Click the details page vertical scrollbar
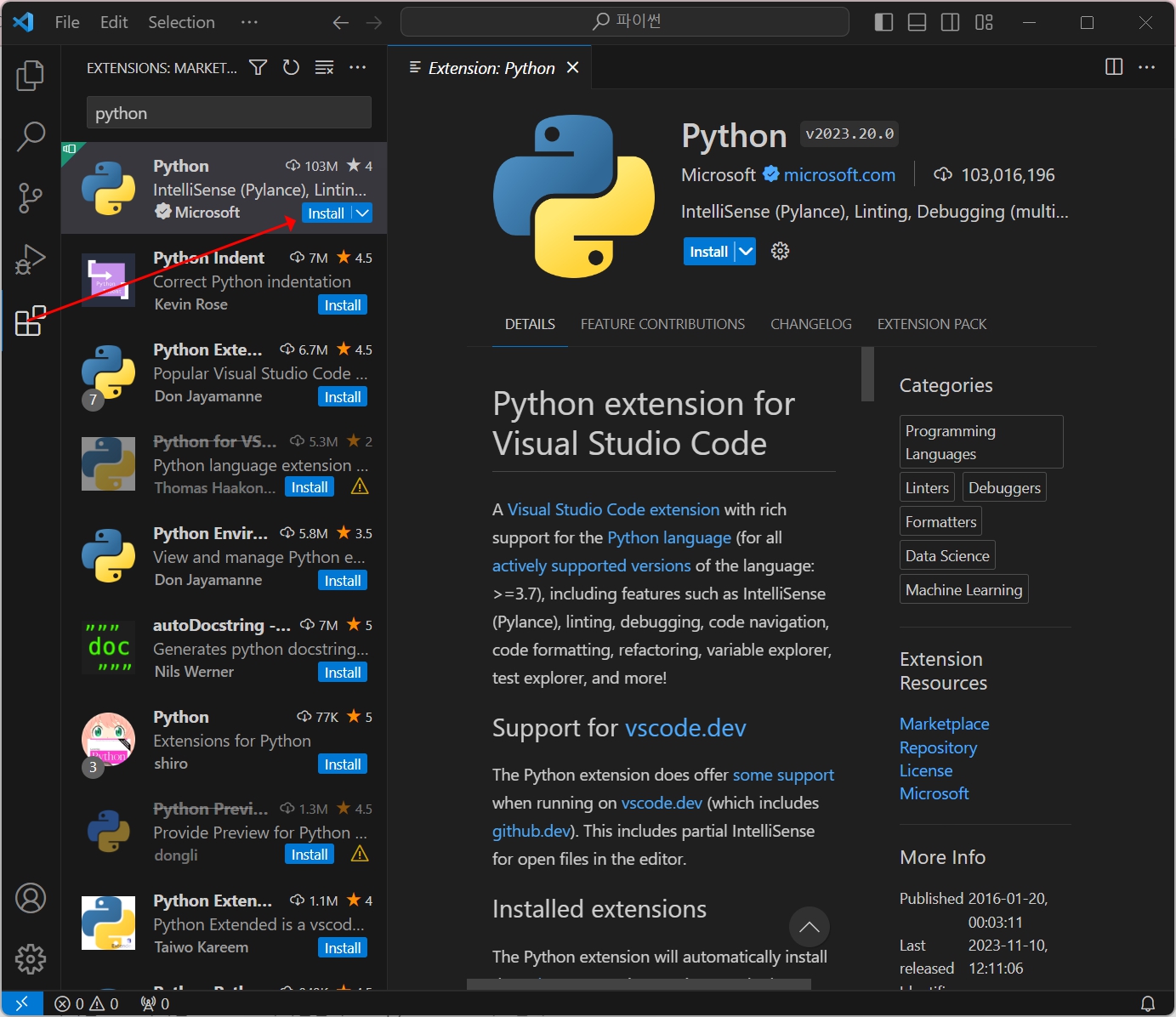The image size is (1176, 1017). [867, 374]
